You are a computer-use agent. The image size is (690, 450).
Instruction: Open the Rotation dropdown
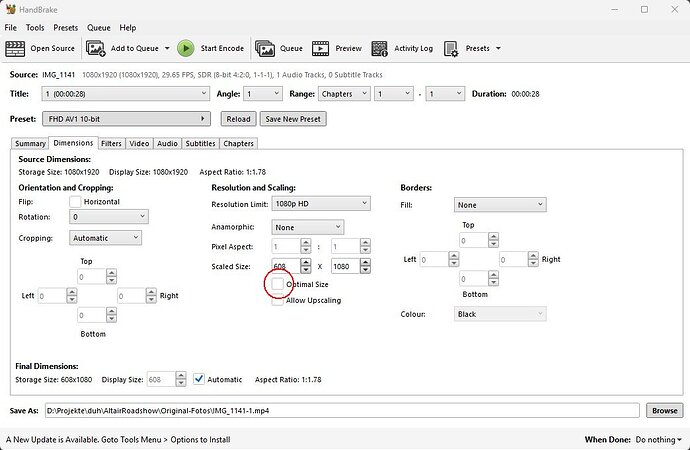pos(109,216)
